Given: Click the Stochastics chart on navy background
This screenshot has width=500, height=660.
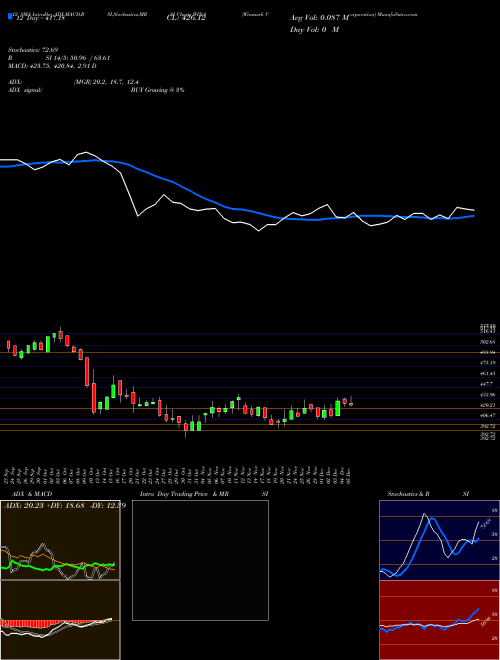Looking at the screenshot, I should click(x=439, y=540).
